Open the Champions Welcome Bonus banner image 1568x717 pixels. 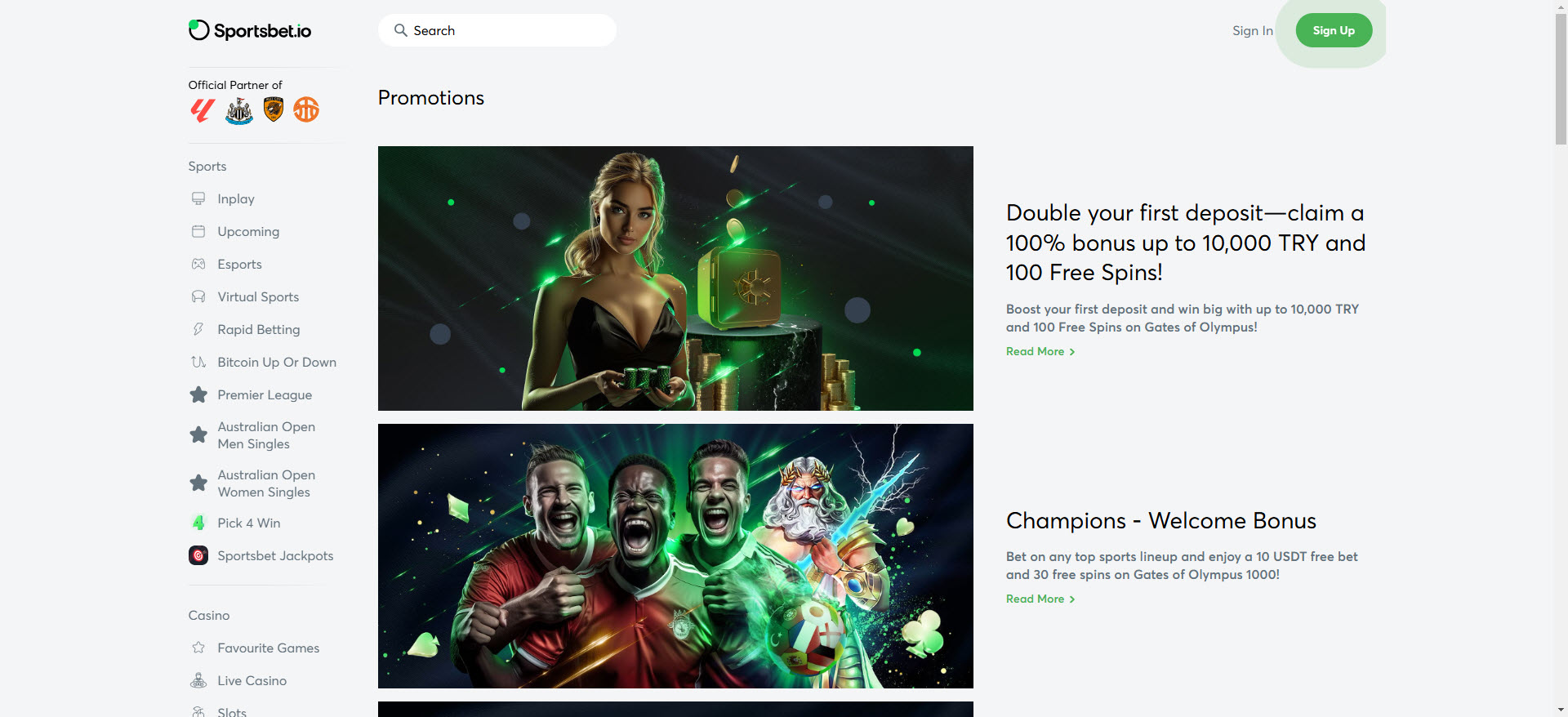[x=675, y=556]
